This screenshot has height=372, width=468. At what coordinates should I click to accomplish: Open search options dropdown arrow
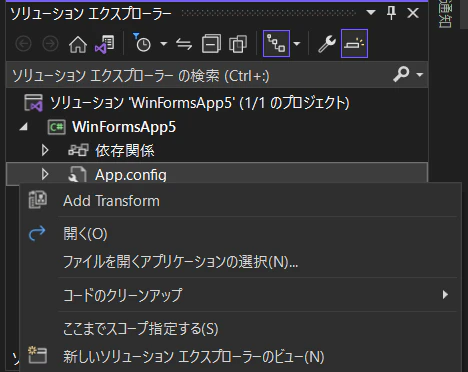pyautogui.click(x=420, y=74)
